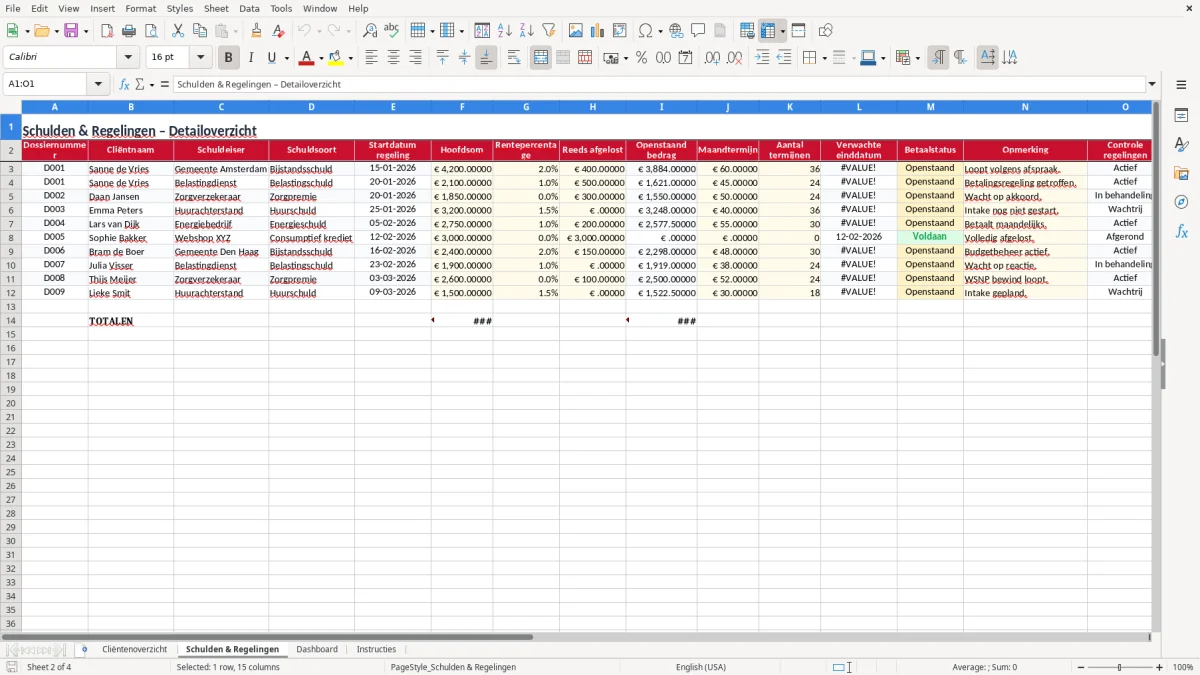The width and height of the screenshot is (1200, 675).
Task: Click the Format as Percent icon
Action: pyautogui.click(x=641, y=58)
